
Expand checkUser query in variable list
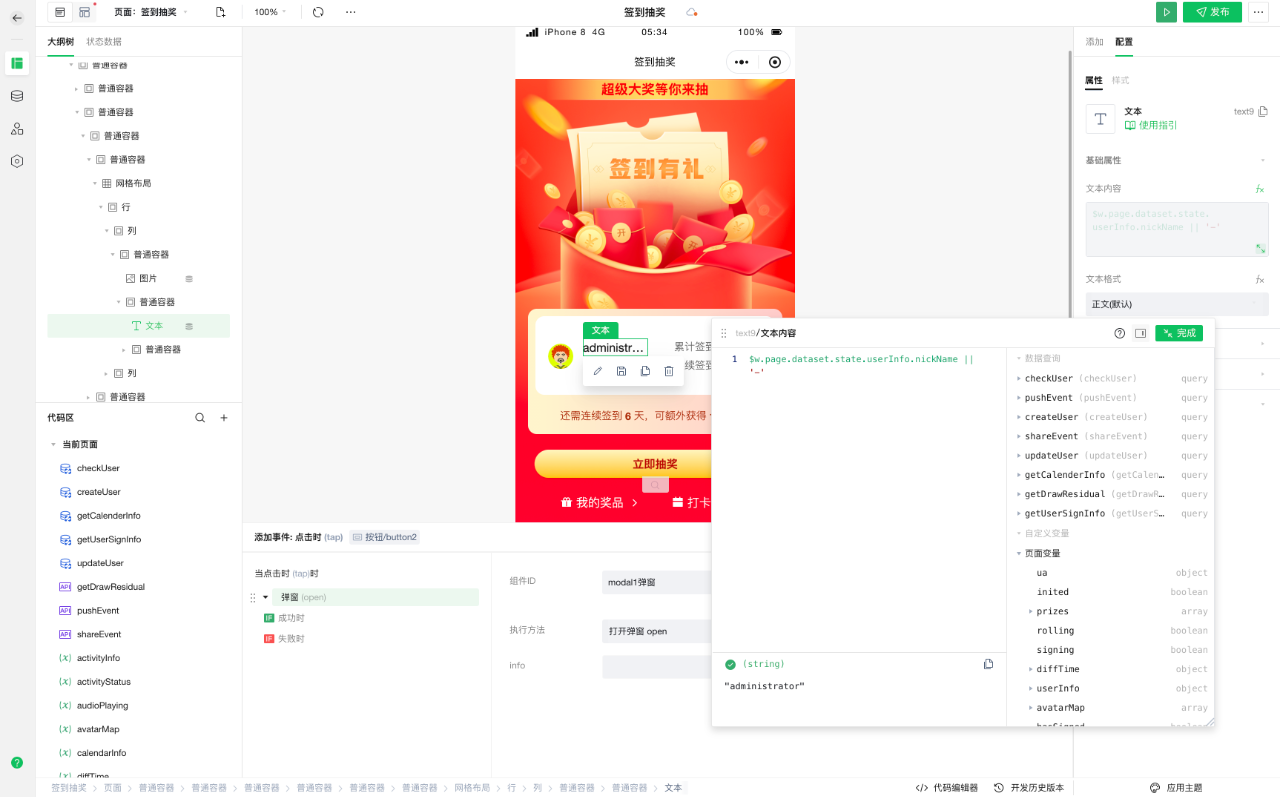(x=1019, y=378)
